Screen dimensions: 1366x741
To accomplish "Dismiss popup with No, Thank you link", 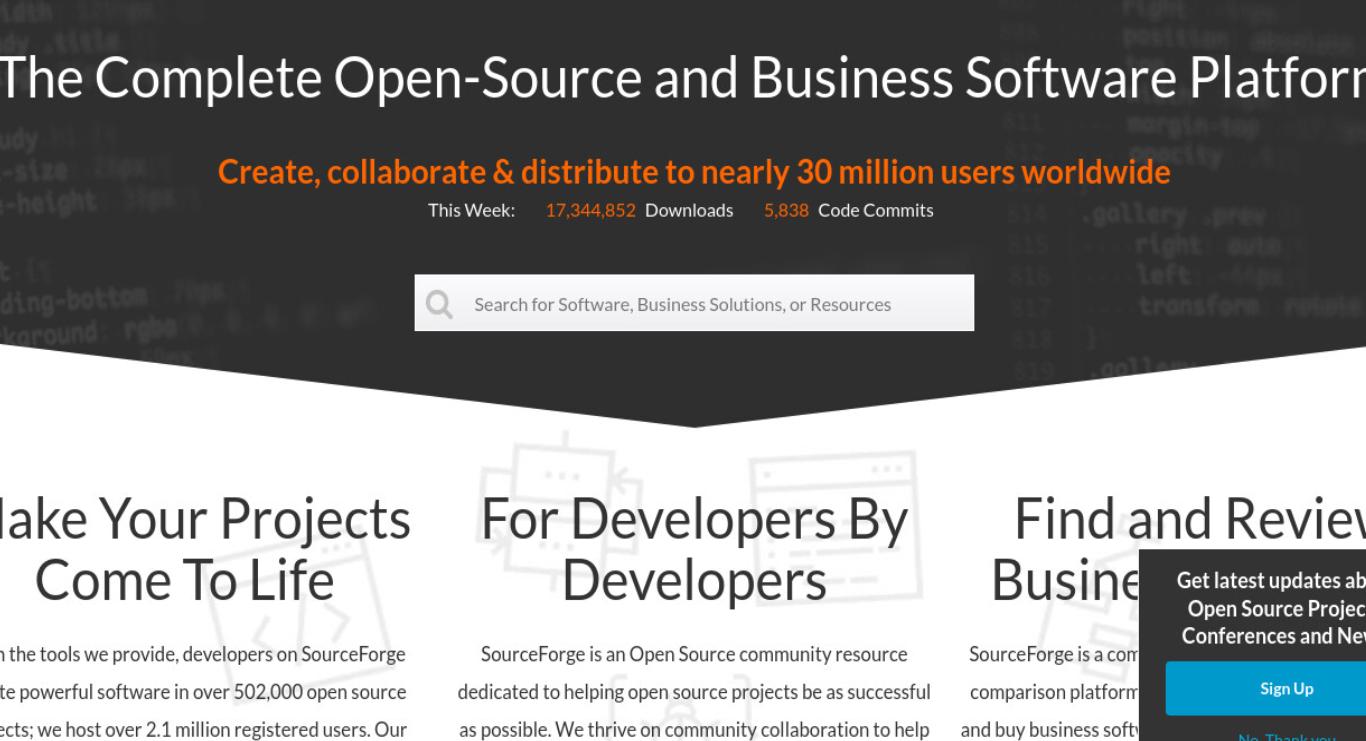I will tap(1287, 736).
